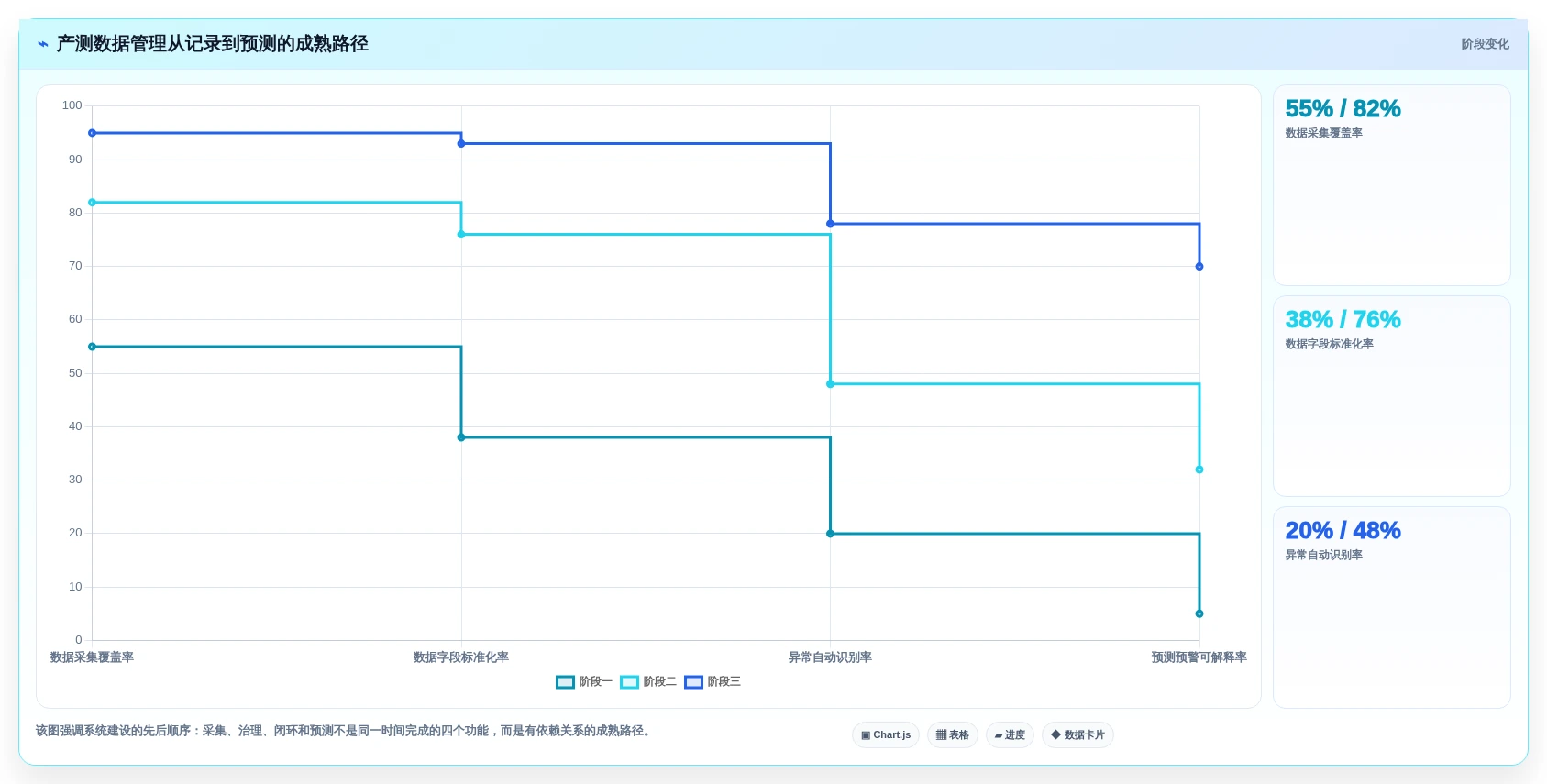Click 阶段二 data point at 数据字段标准化率
The width and height of the screenshot is (1547, 784).
[461, 235]
